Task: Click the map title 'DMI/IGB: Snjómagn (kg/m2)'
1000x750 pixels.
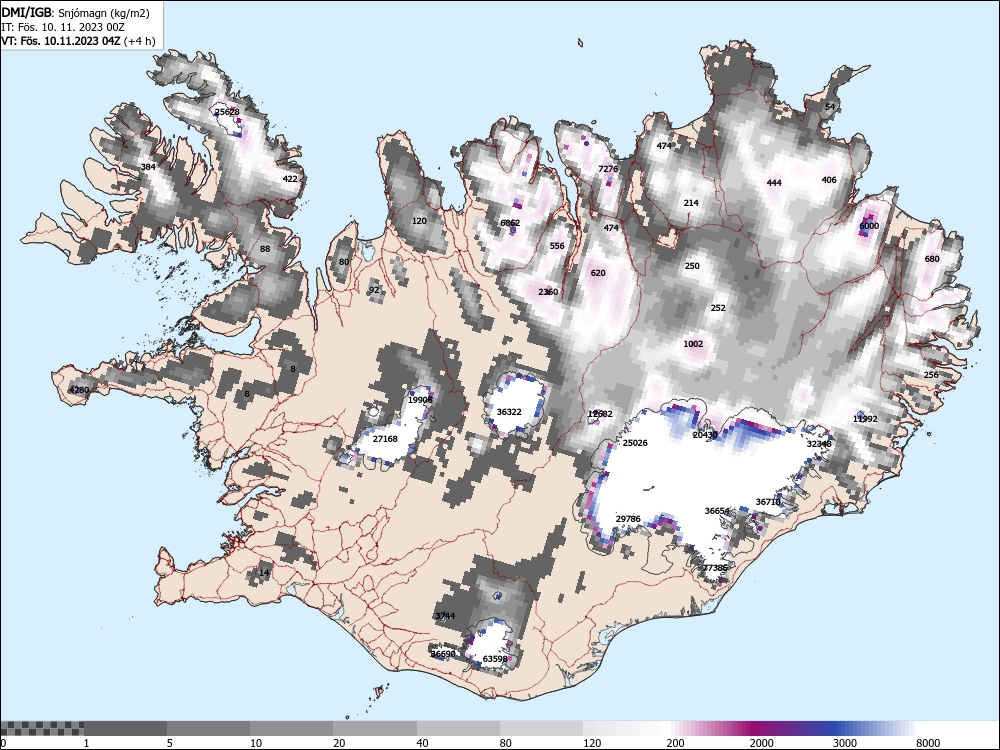Action: tap(75, 13)
